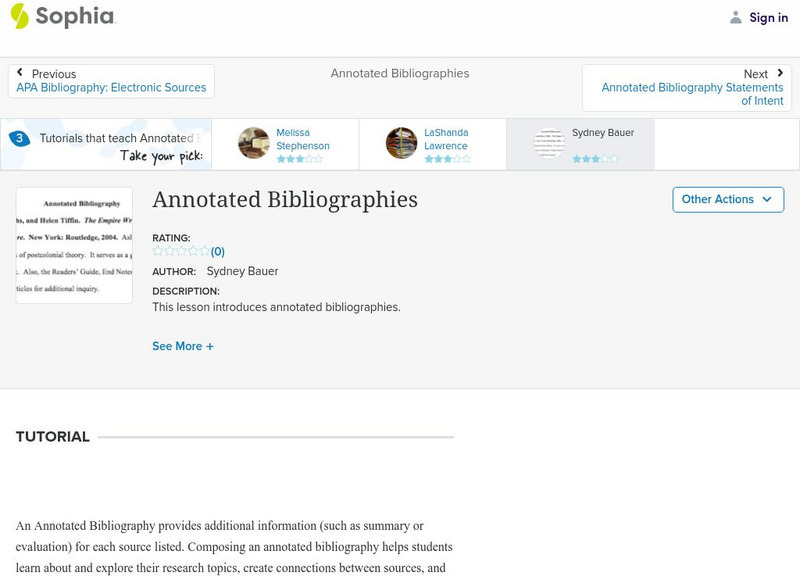
Task: Select LaShanda Lawrence's avatar picture
Action: coord(401,143)
